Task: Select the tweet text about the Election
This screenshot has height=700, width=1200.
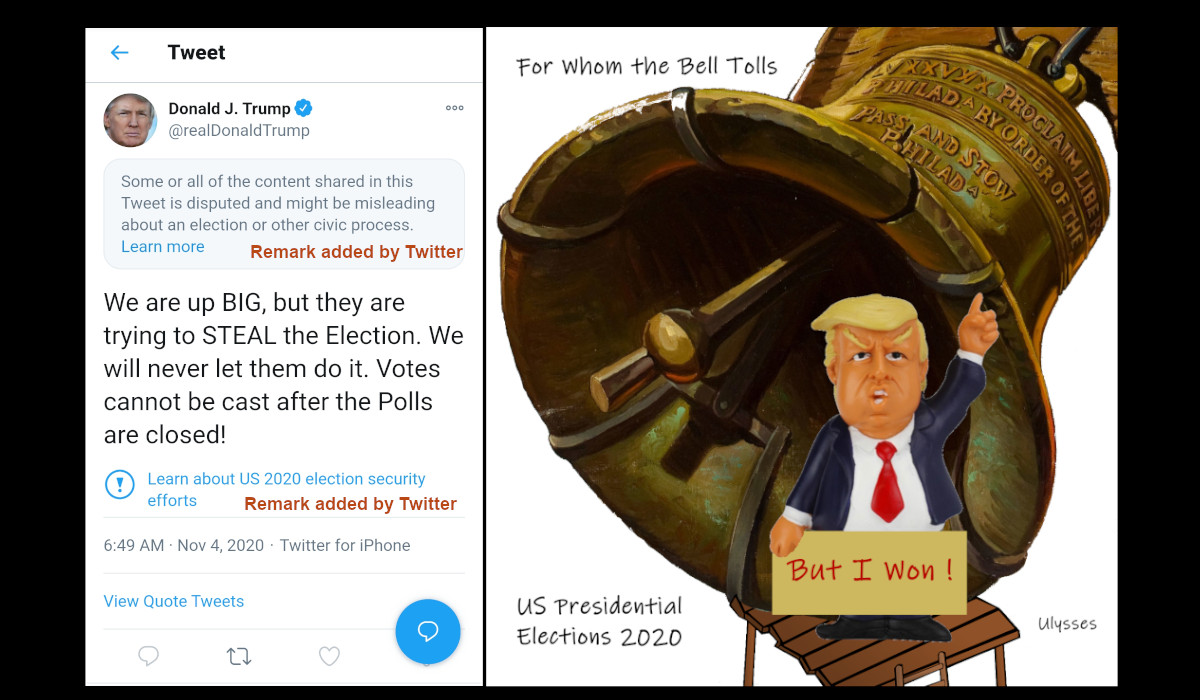Action: point(284,368)
